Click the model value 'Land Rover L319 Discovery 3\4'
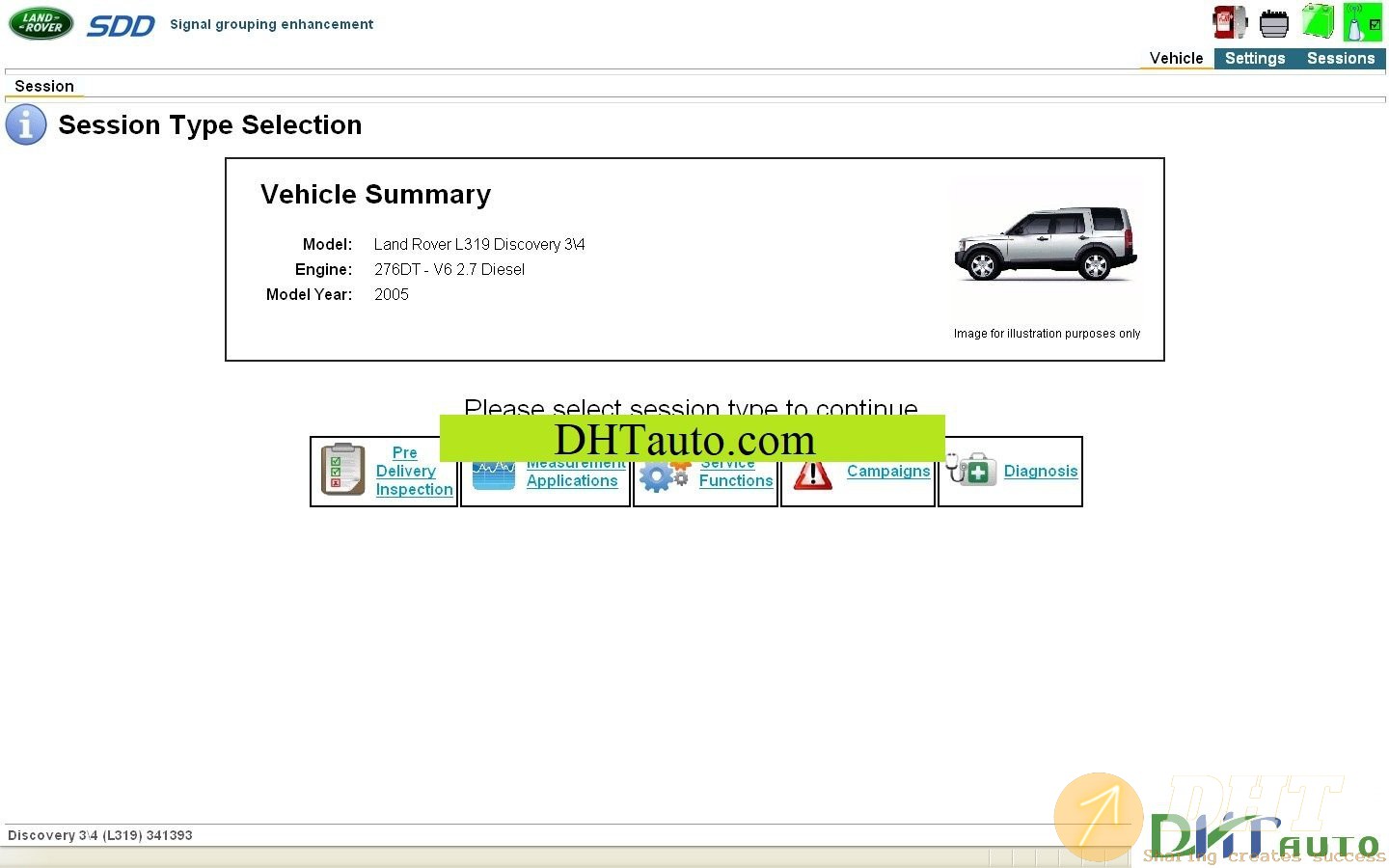The image size is (1389, 868). click(x=479, y=245)
